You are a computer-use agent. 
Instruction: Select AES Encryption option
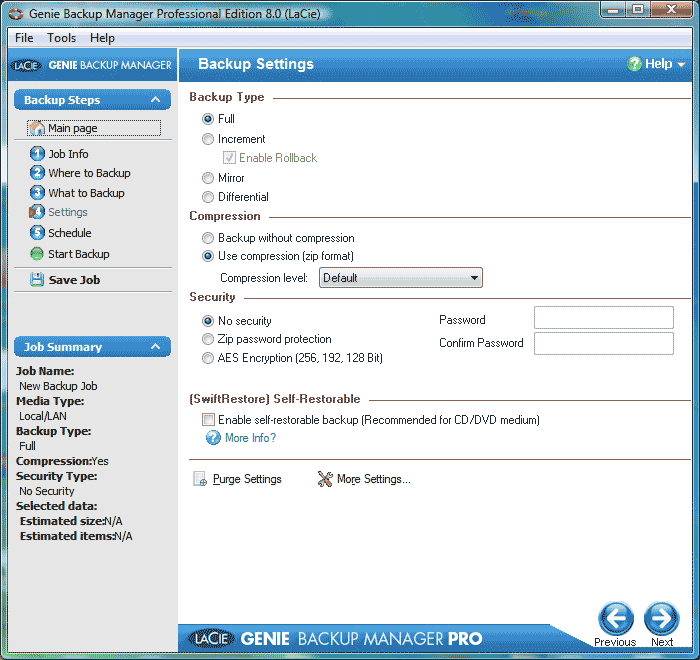pos(208,358)
